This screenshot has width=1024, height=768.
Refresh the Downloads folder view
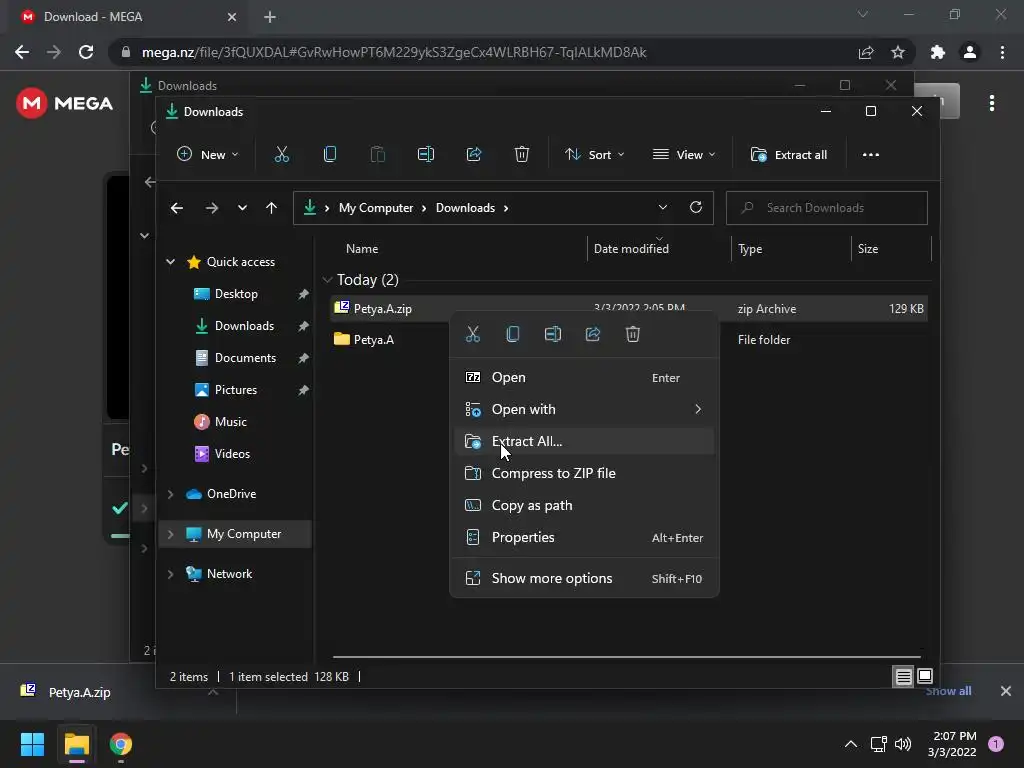(x=696, y=208)
